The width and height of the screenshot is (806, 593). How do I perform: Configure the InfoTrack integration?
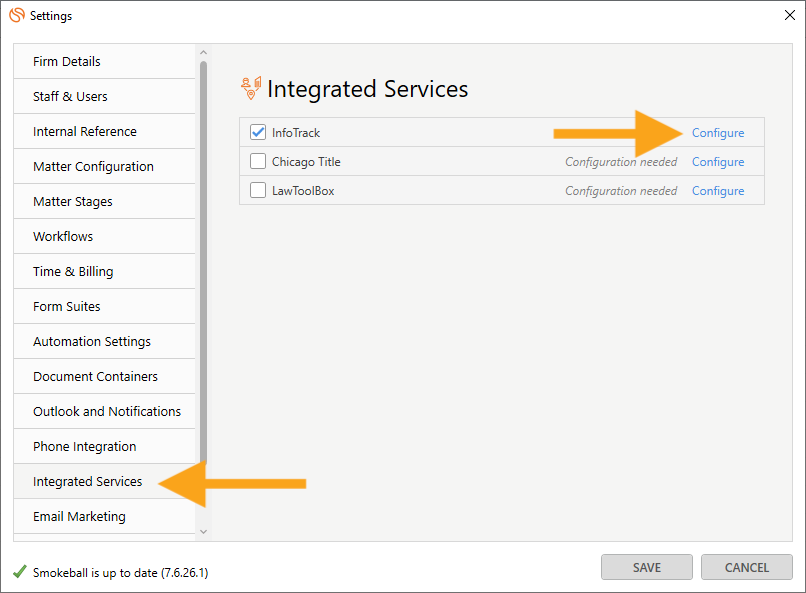tap(718, 132)
